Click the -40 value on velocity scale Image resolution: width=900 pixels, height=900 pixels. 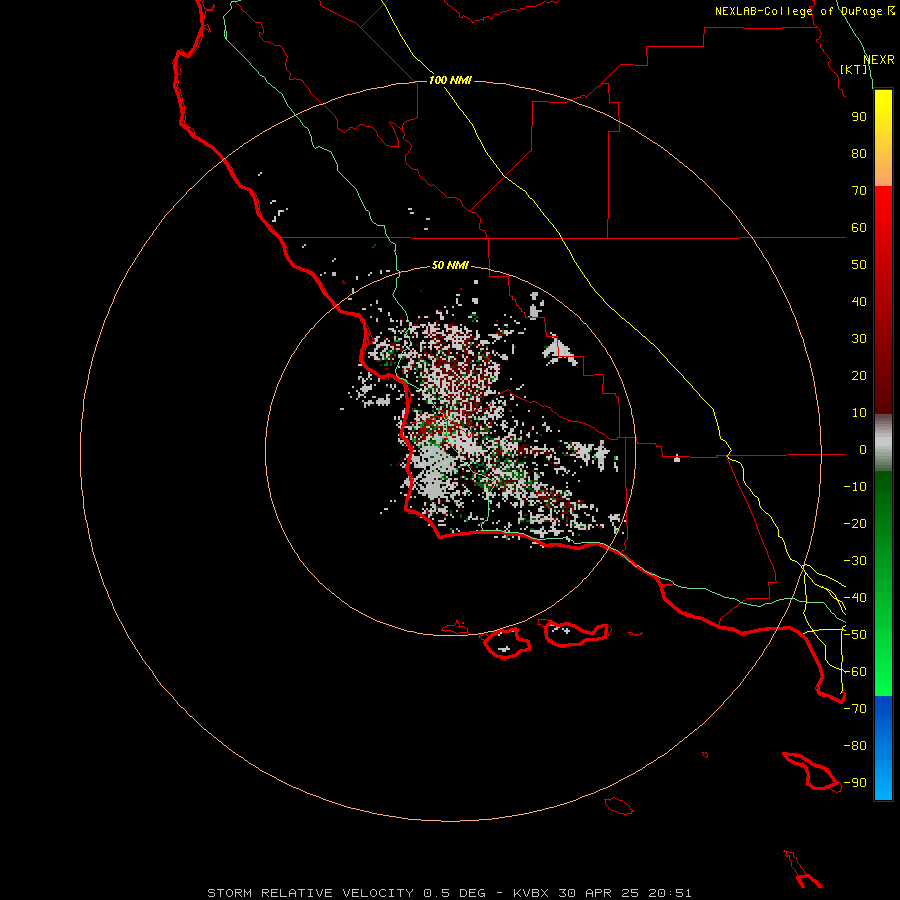pos(855,598)
